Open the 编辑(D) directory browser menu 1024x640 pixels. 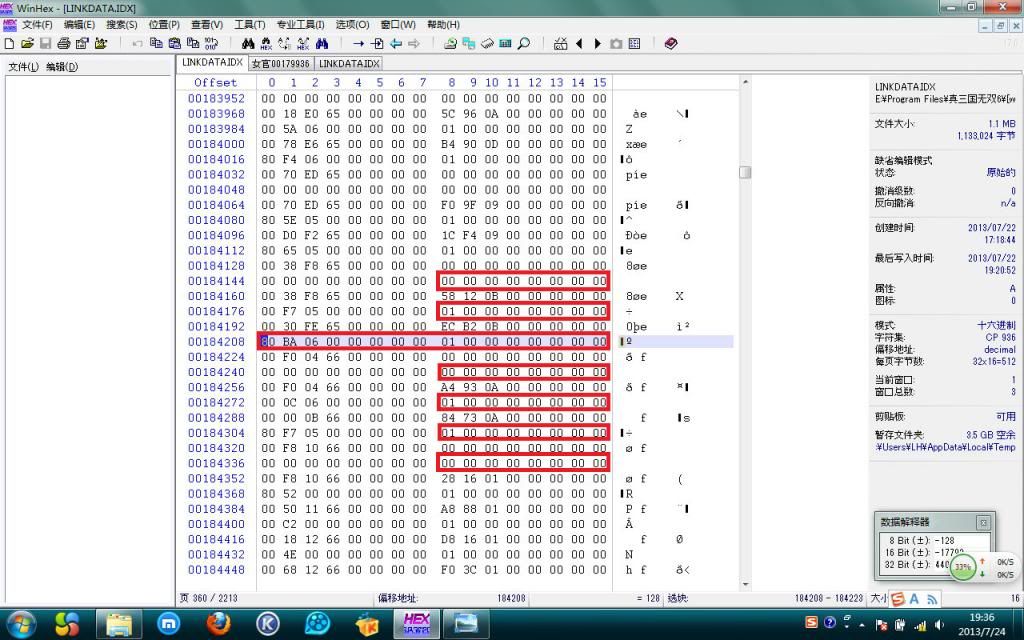tap(61, 67)
